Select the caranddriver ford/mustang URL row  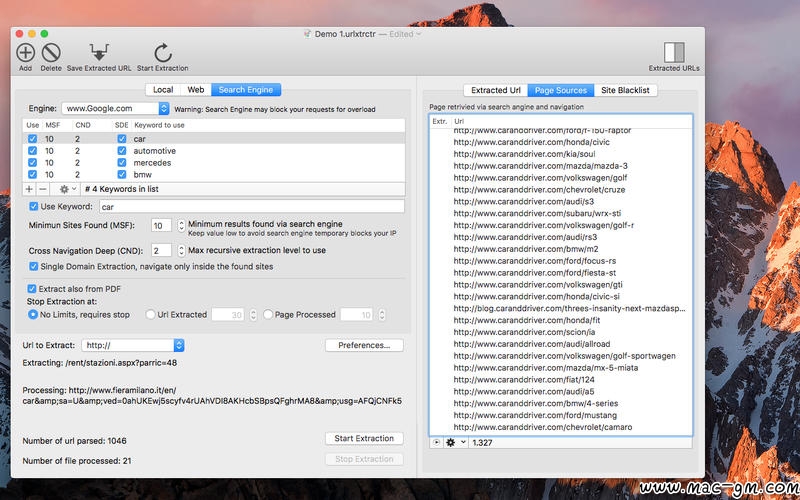(x=561, y=415)
